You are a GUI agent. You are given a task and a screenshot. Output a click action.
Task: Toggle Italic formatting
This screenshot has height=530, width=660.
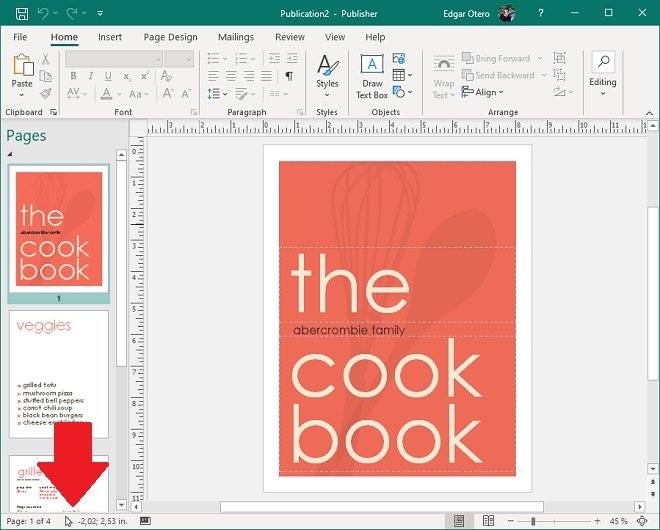(90, 76)
